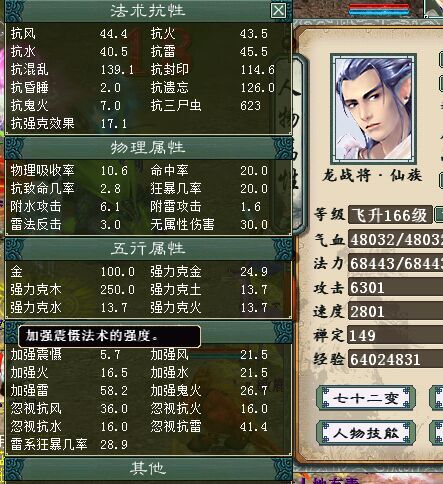Click the small green button beside 飞升166级
The image size is (443, 484).
coord(438,215)
